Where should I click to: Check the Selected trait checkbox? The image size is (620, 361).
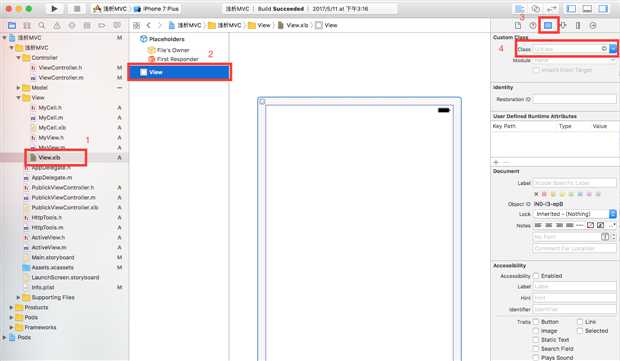click(580, 331)
